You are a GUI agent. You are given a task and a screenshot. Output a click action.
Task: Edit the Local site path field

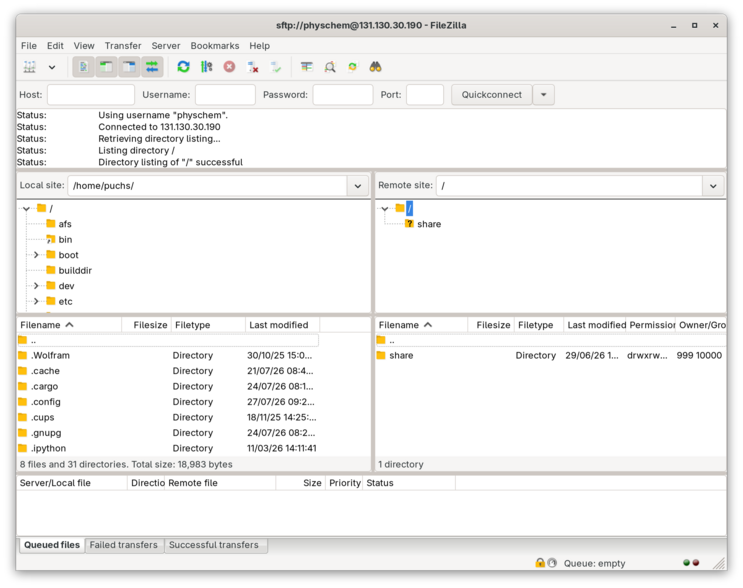(x=208, y=186)
